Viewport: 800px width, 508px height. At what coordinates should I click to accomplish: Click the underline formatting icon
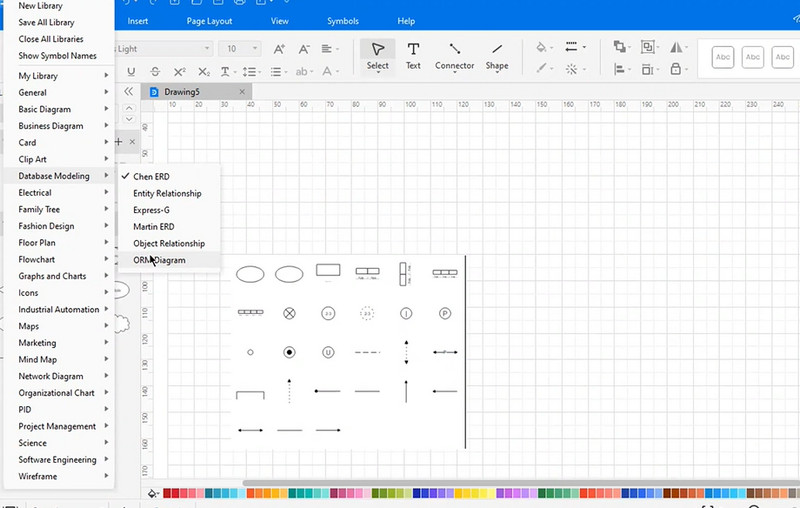(x=131, y=71)
